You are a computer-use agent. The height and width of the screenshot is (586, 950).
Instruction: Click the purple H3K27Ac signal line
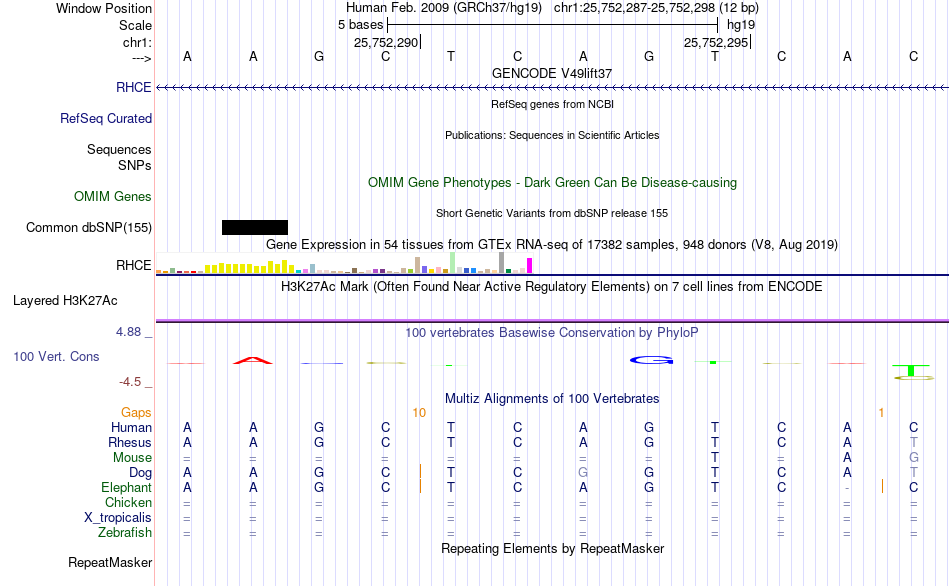point(552,321)
